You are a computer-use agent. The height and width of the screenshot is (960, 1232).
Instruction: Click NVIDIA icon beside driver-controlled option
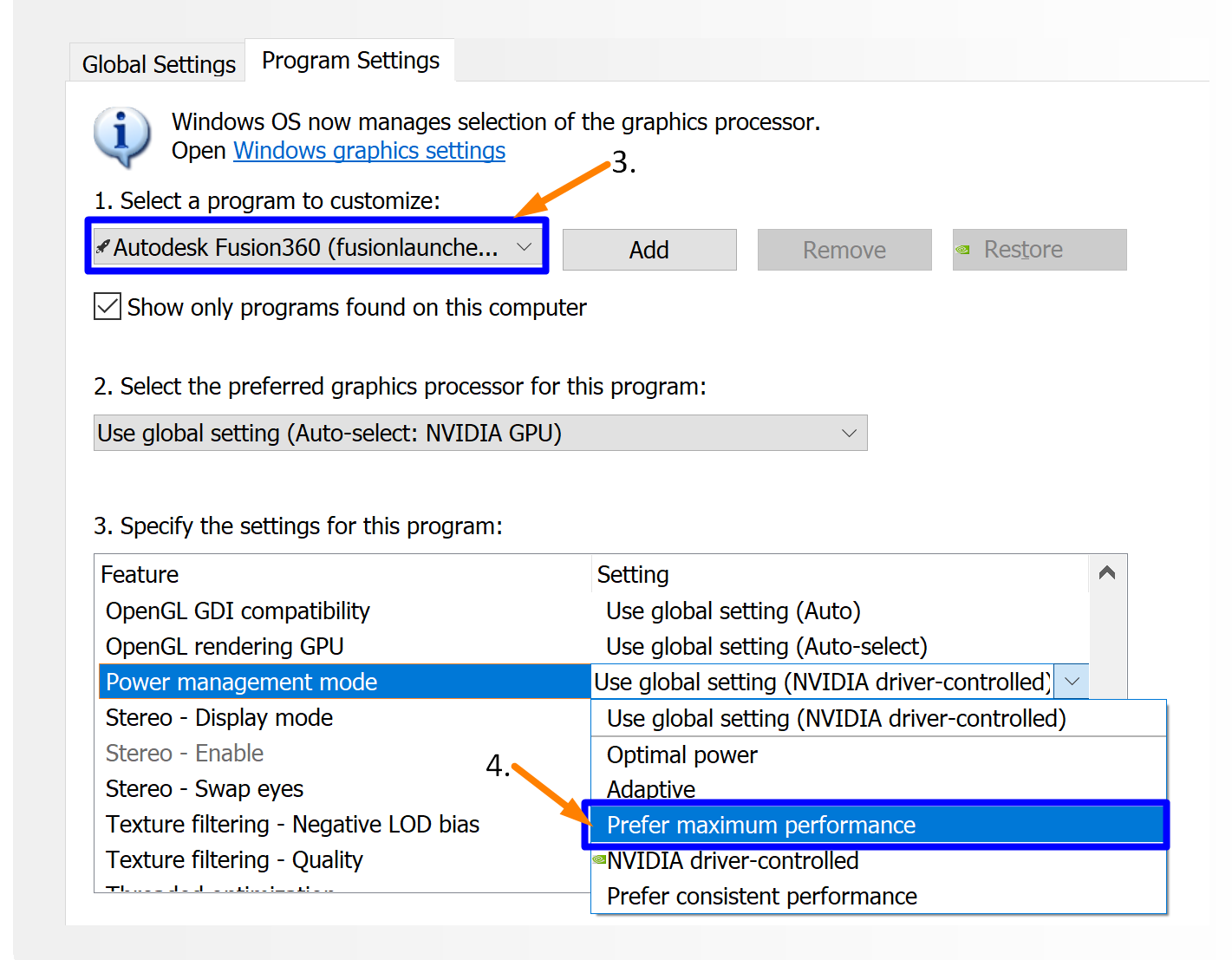[x=599, y=860]
